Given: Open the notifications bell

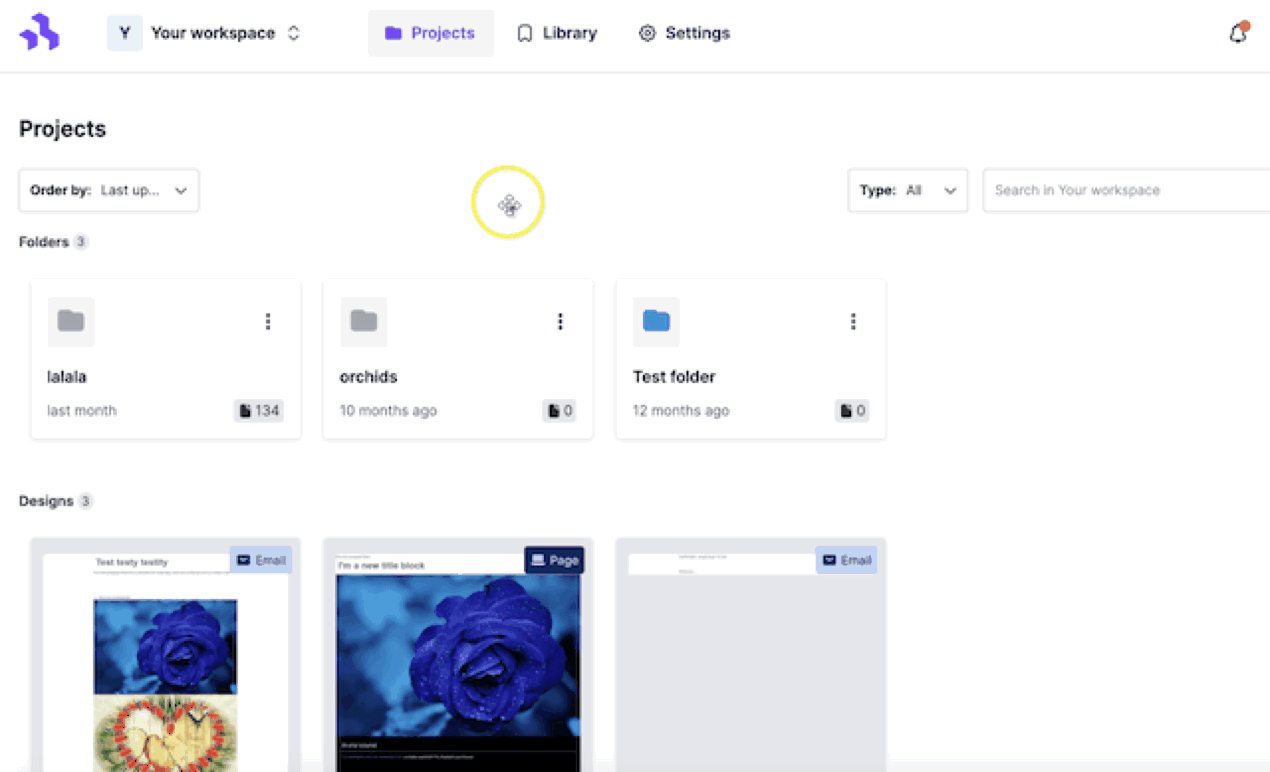Looking at the screenshot, I should (1238, 33).
